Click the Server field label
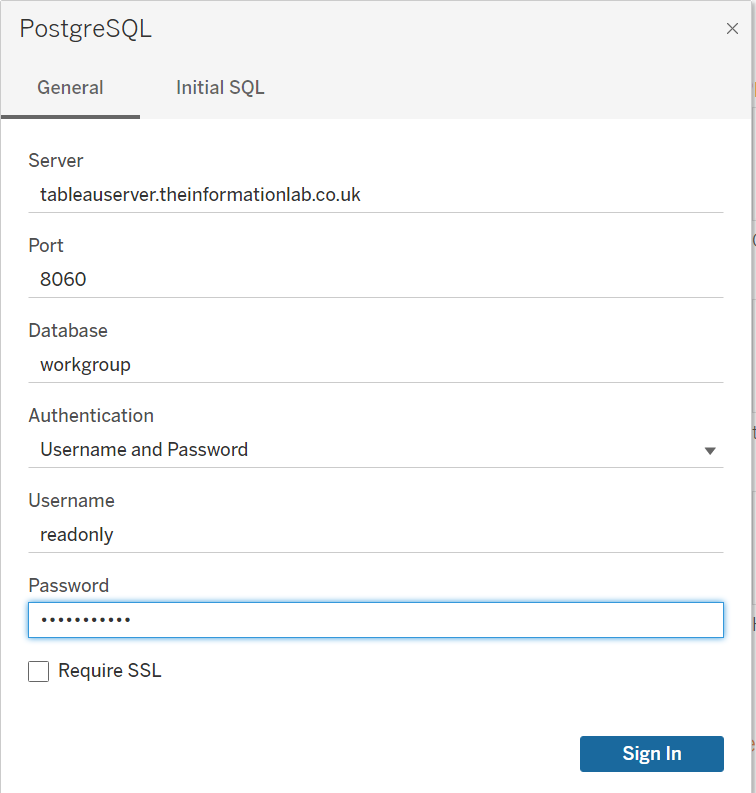The height and width of the screenshot is (793, 756). 56,161
